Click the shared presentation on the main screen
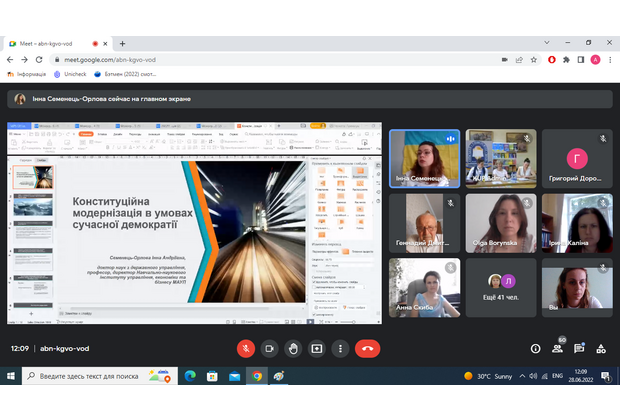Image resolution: width=620 pixels, height=420 pixels. pyautogui.click(x=195, y=224)
